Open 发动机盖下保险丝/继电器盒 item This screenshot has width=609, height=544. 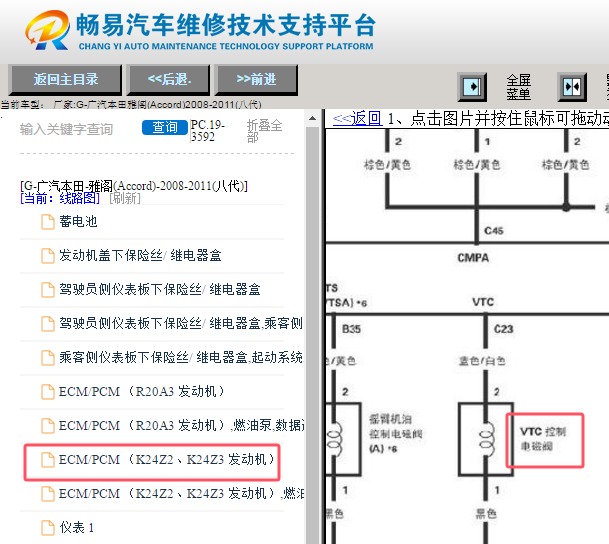click(140, 255)
